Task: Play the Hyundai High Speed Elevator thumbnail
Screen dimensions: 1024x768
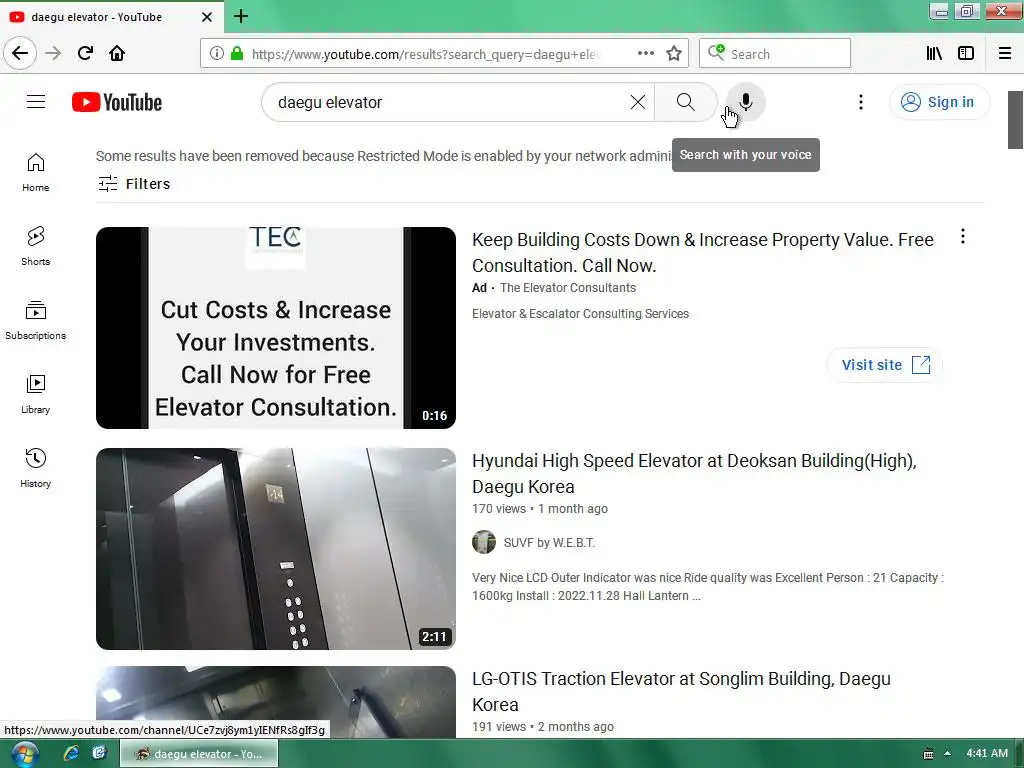Action: (x=276, y=549)
